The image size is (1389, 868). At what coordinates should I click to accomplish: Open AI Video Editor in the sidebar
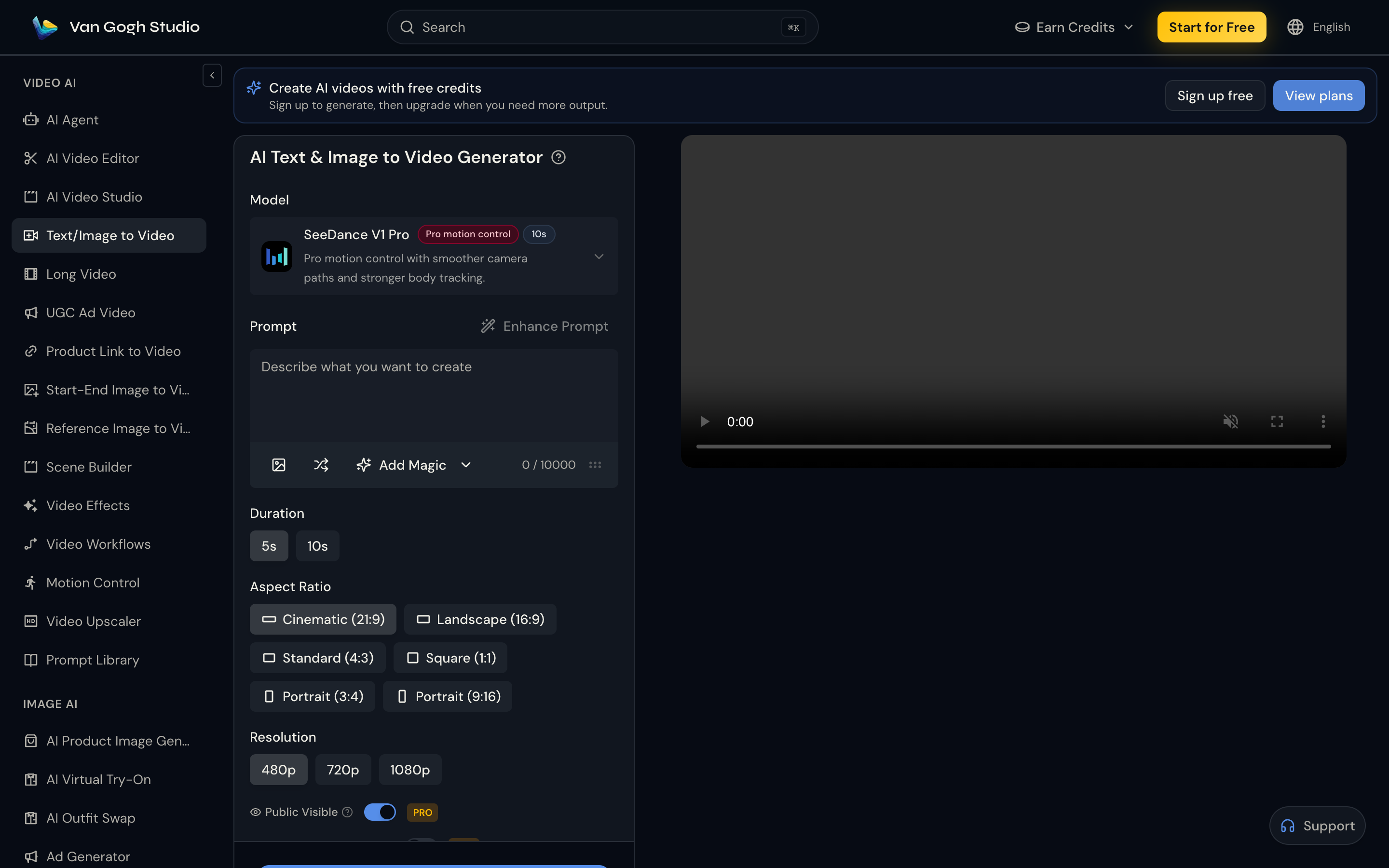pos(109,159)
